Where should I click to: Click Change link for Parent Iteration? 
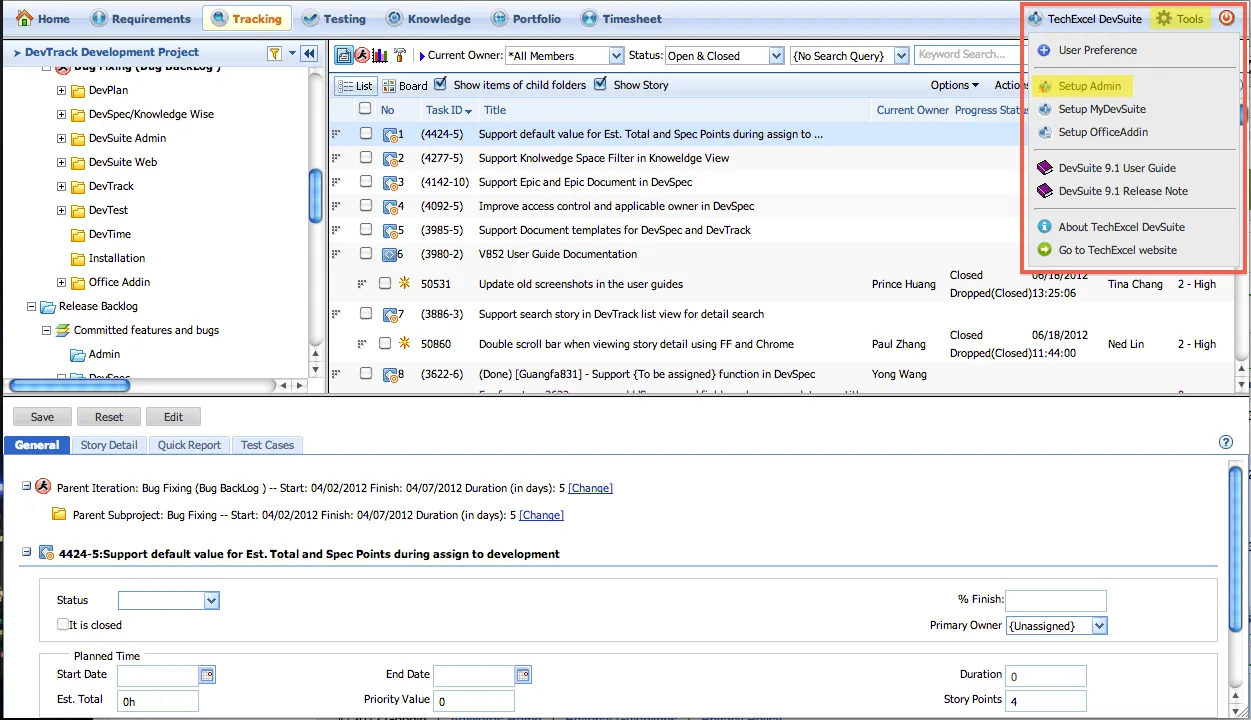coord(590,488)
